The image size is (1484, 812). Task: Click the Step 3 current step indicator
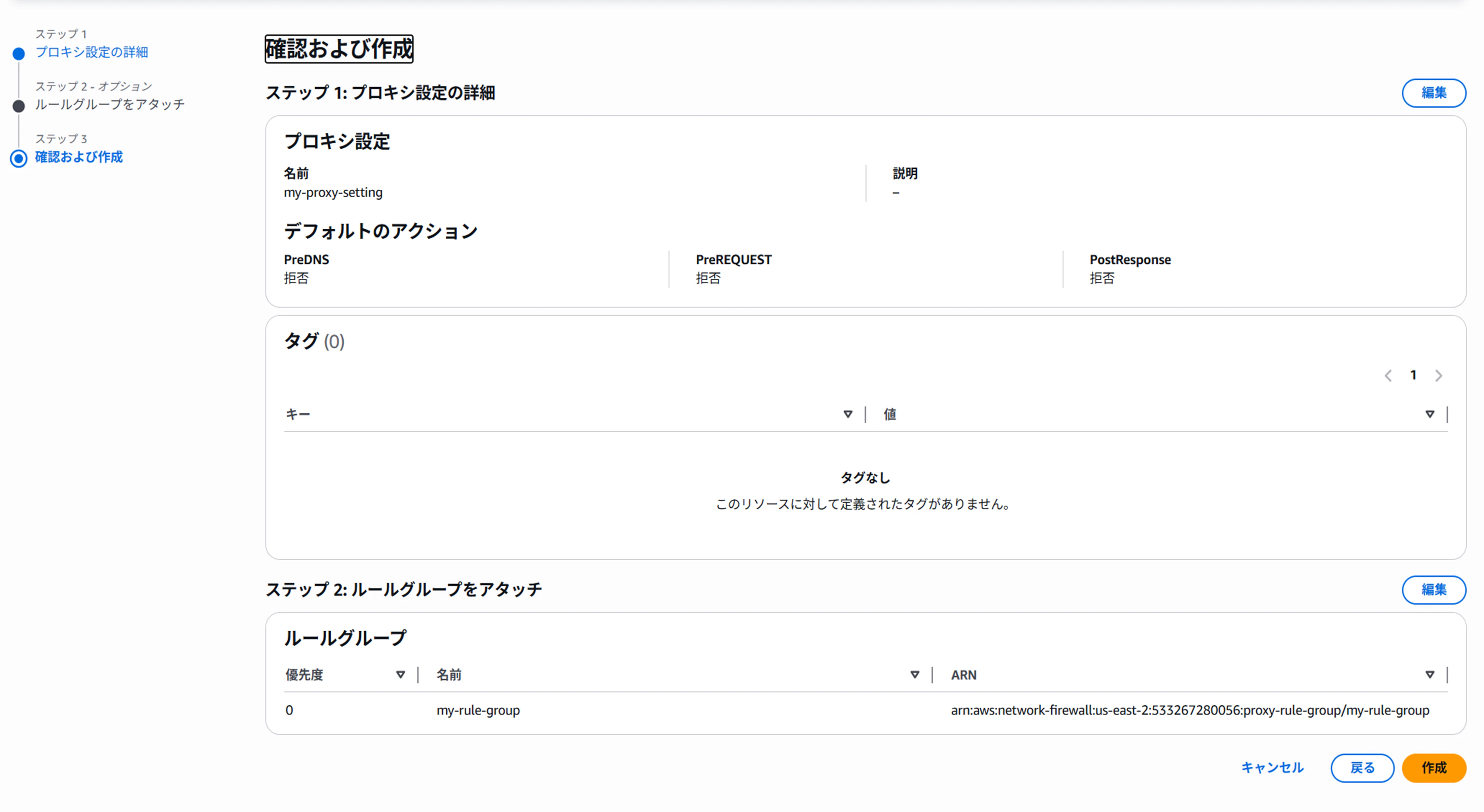pyautogui.click(x=19, y=158)
